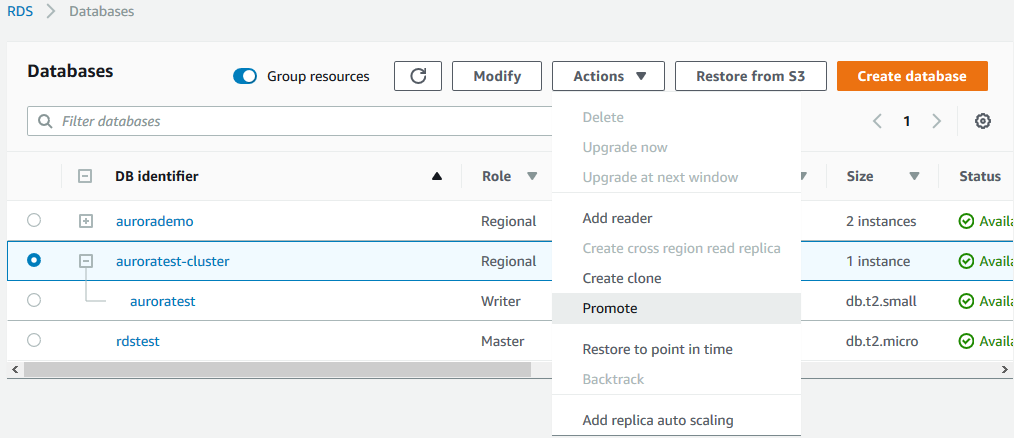
Task: Expand the aurorademo cluster row
Action: tap(86, 221)
